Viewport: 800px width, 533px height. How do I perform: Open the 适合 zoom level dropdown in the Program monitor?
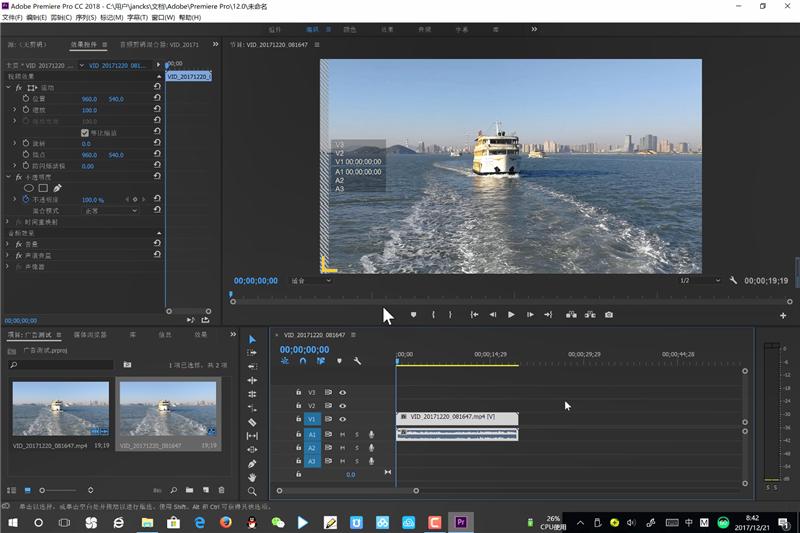[311, 281]
